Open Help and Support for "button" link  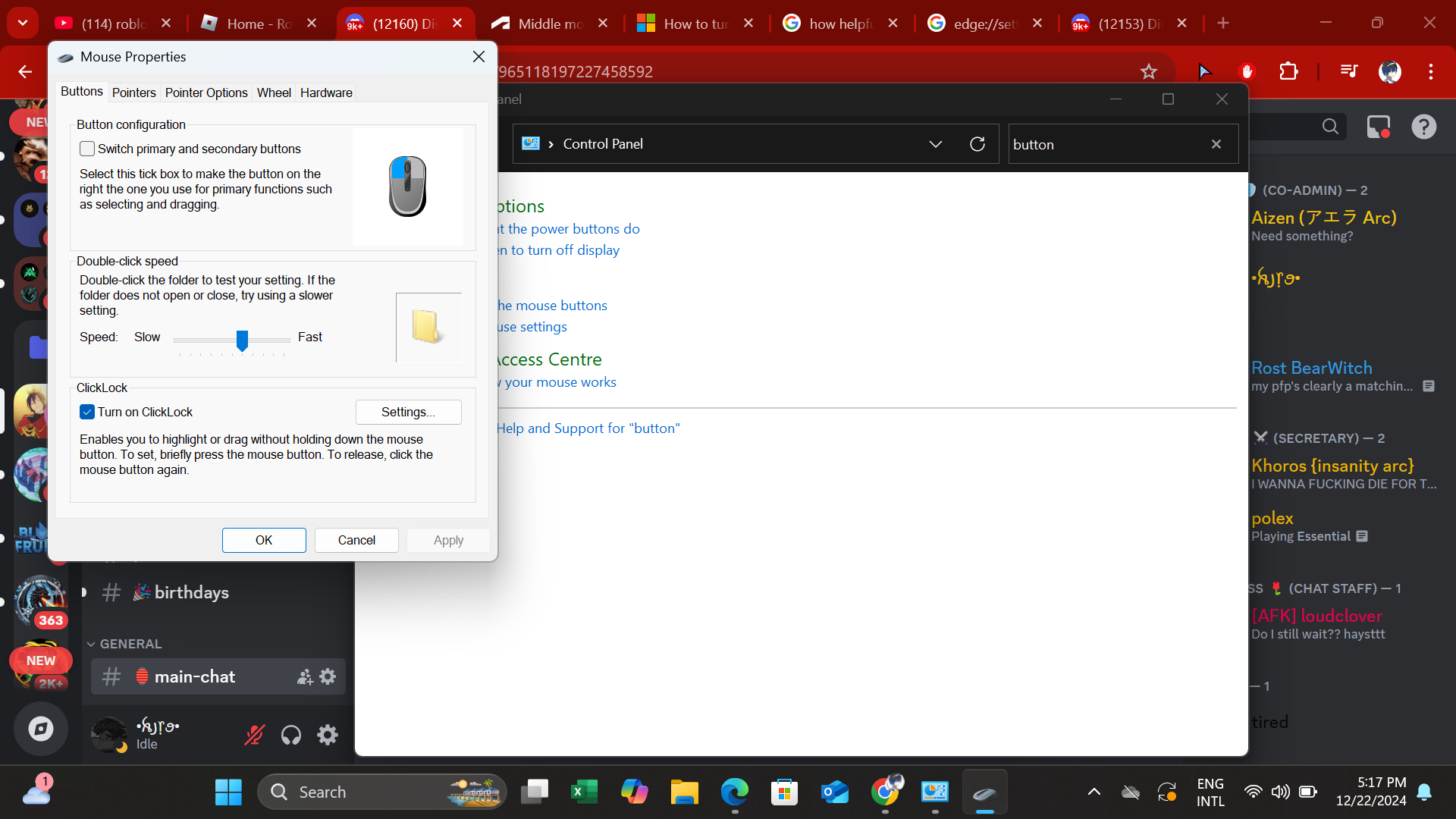coord(588,428)
